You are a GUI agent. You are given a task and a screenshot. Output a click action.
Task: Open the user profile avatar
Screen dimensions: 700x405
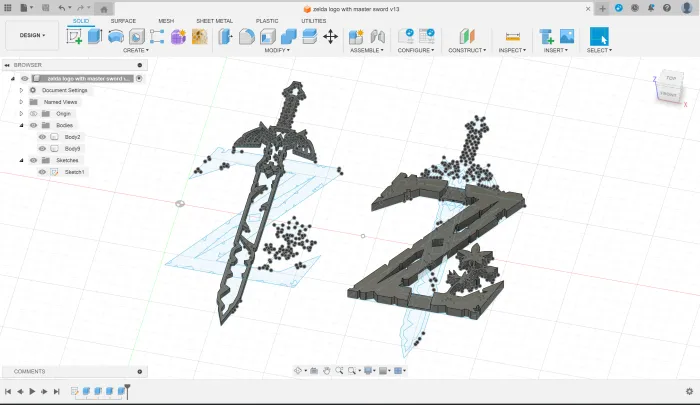point(687,8)
